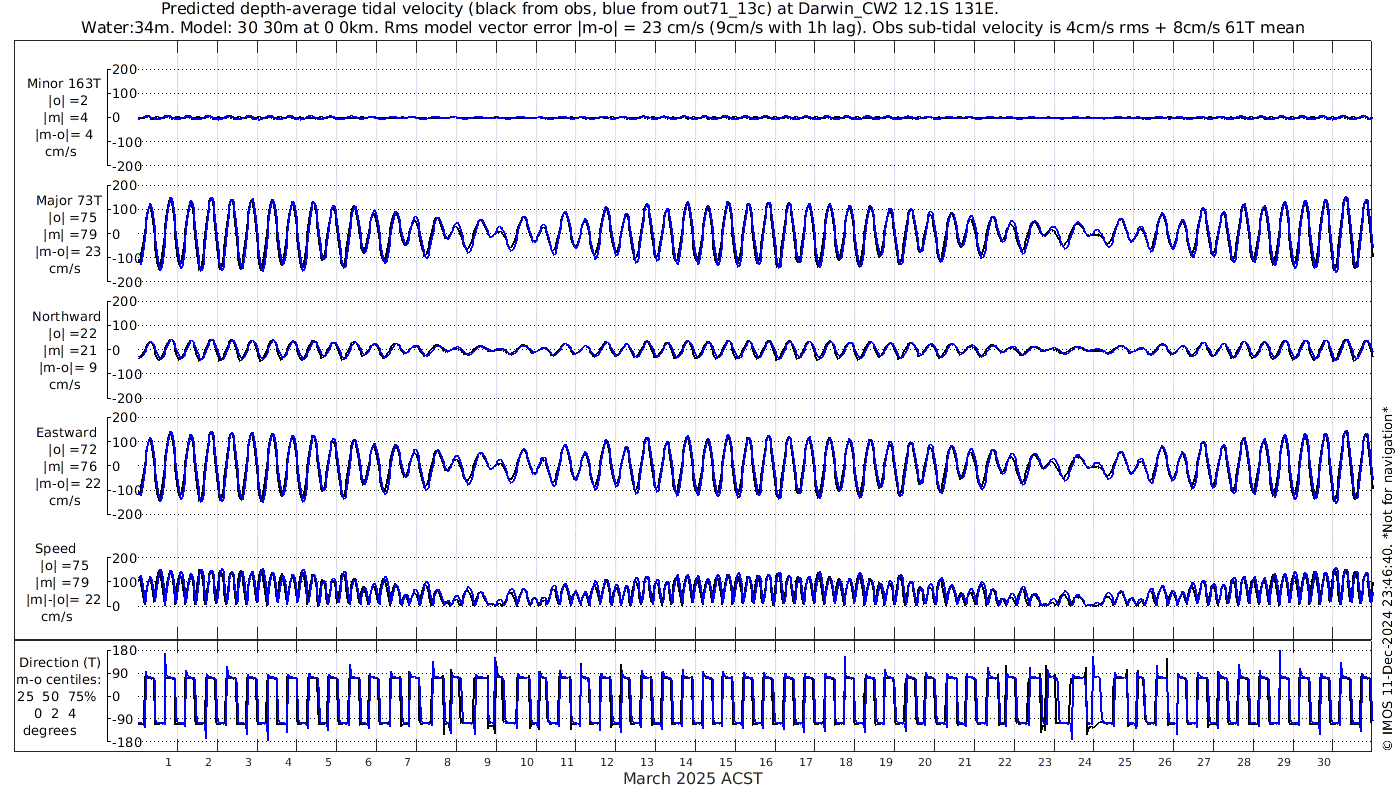Click date label '5' on the time axis
Screen dimensions: 1400x800
[x=328, y=762]
